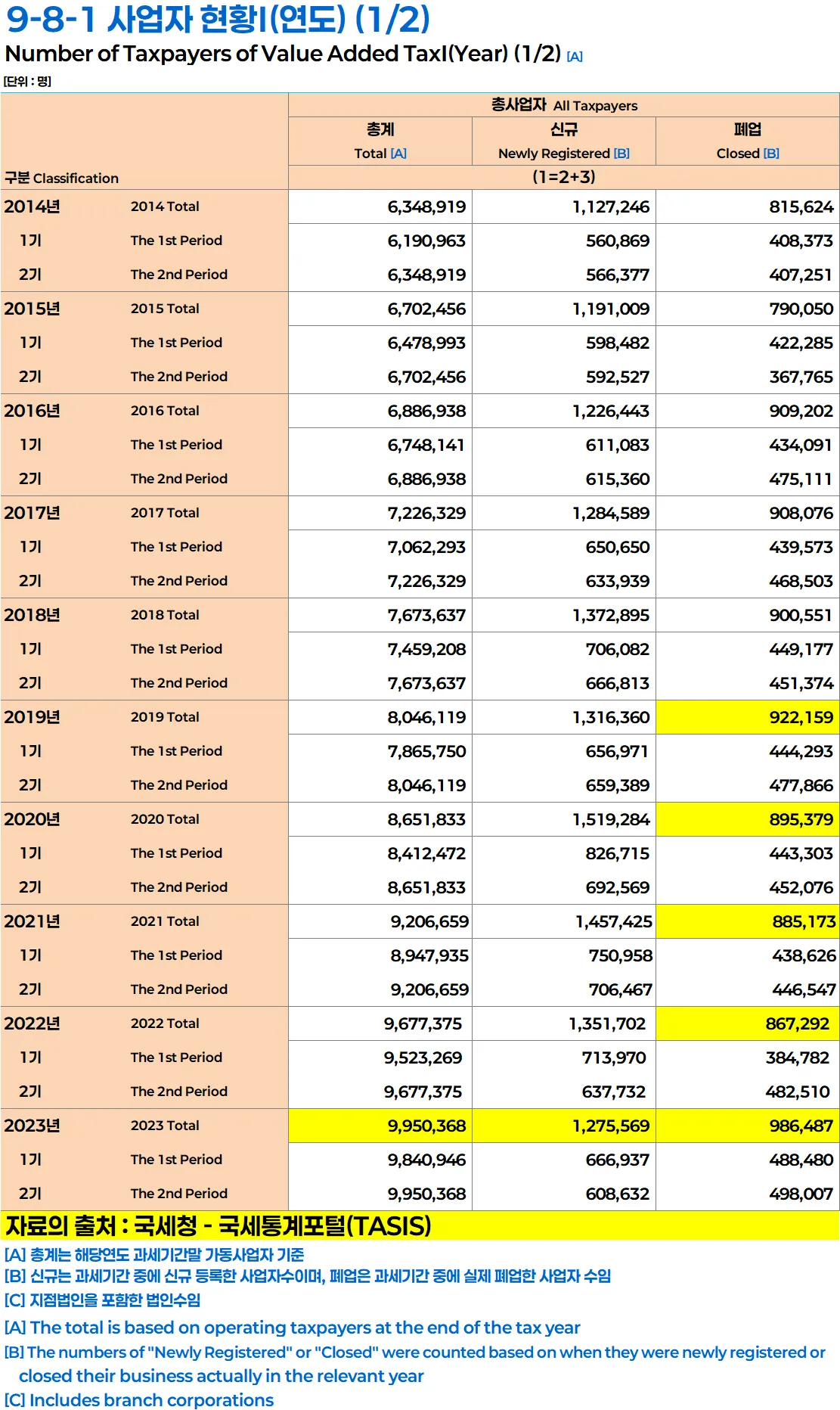Select the 'Classification' header cell
This screenshot has width=840, height=1410.
pyautogui.click(x=144, y=141)
